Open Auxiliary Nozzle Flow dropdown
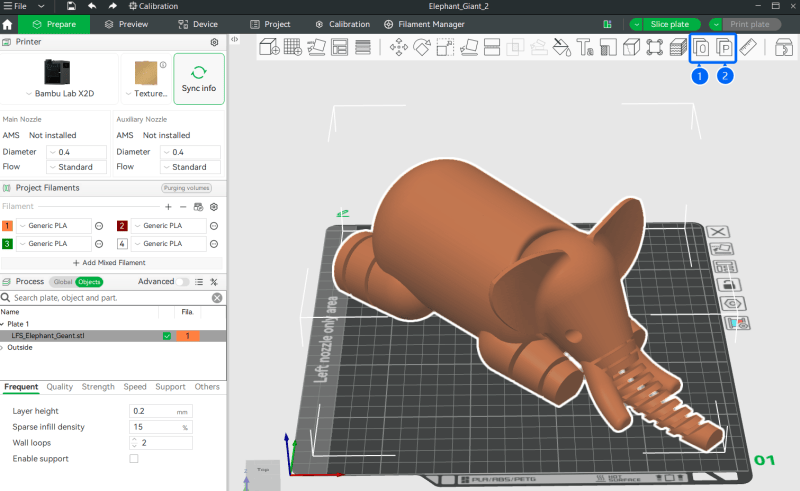800x491 pixels. 190,167
